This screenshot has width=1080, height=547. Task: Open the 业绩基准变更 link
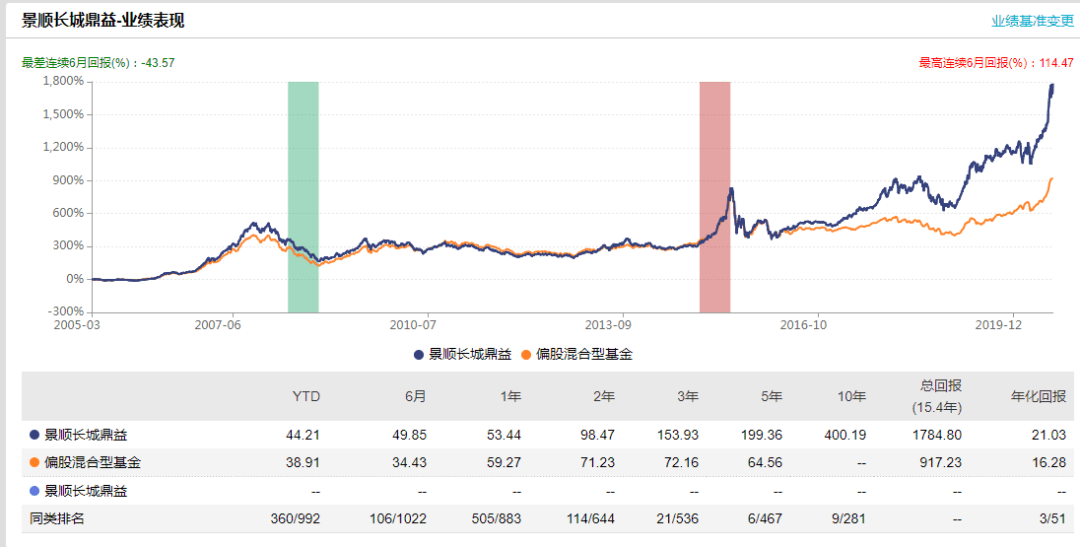point(1032,21)
